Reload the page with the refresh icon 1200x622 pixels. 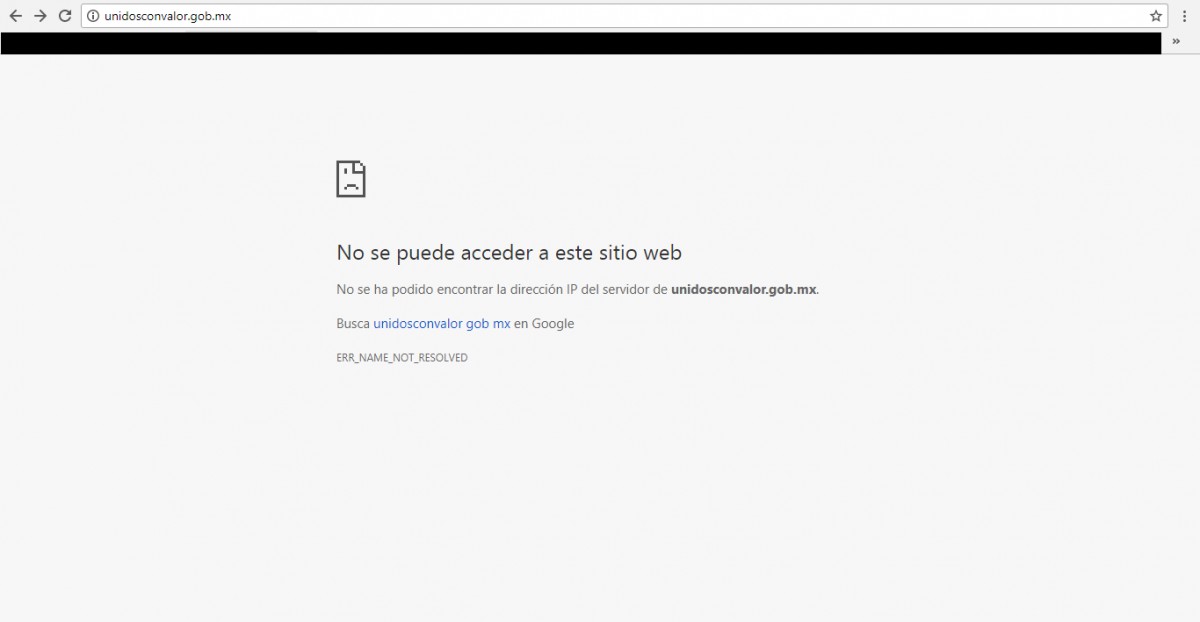pos(65,16)
